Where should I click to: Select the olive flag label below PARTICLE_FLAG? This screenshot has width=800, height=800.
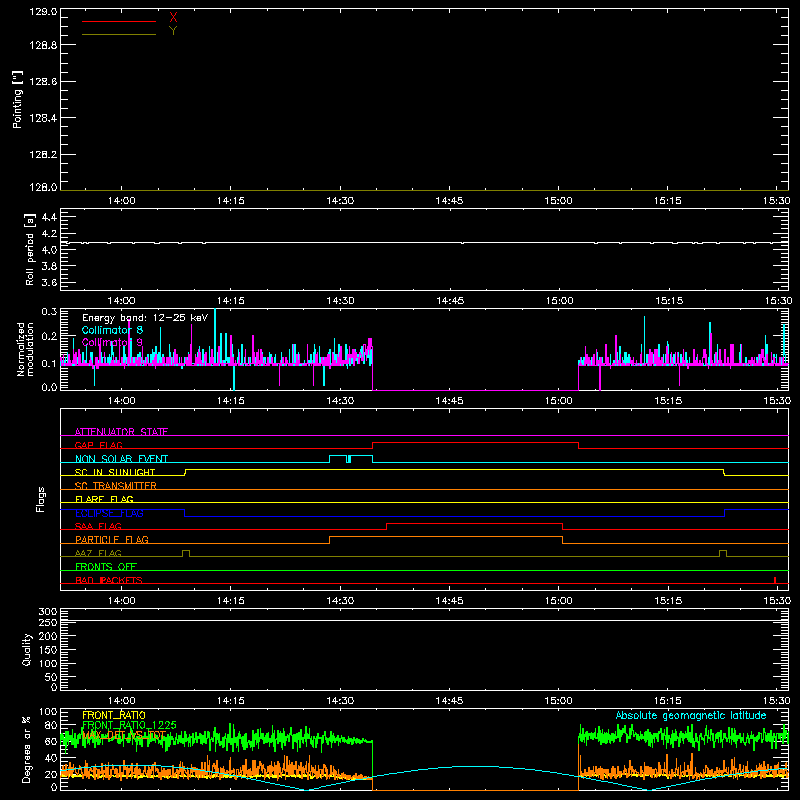point(98,553)
